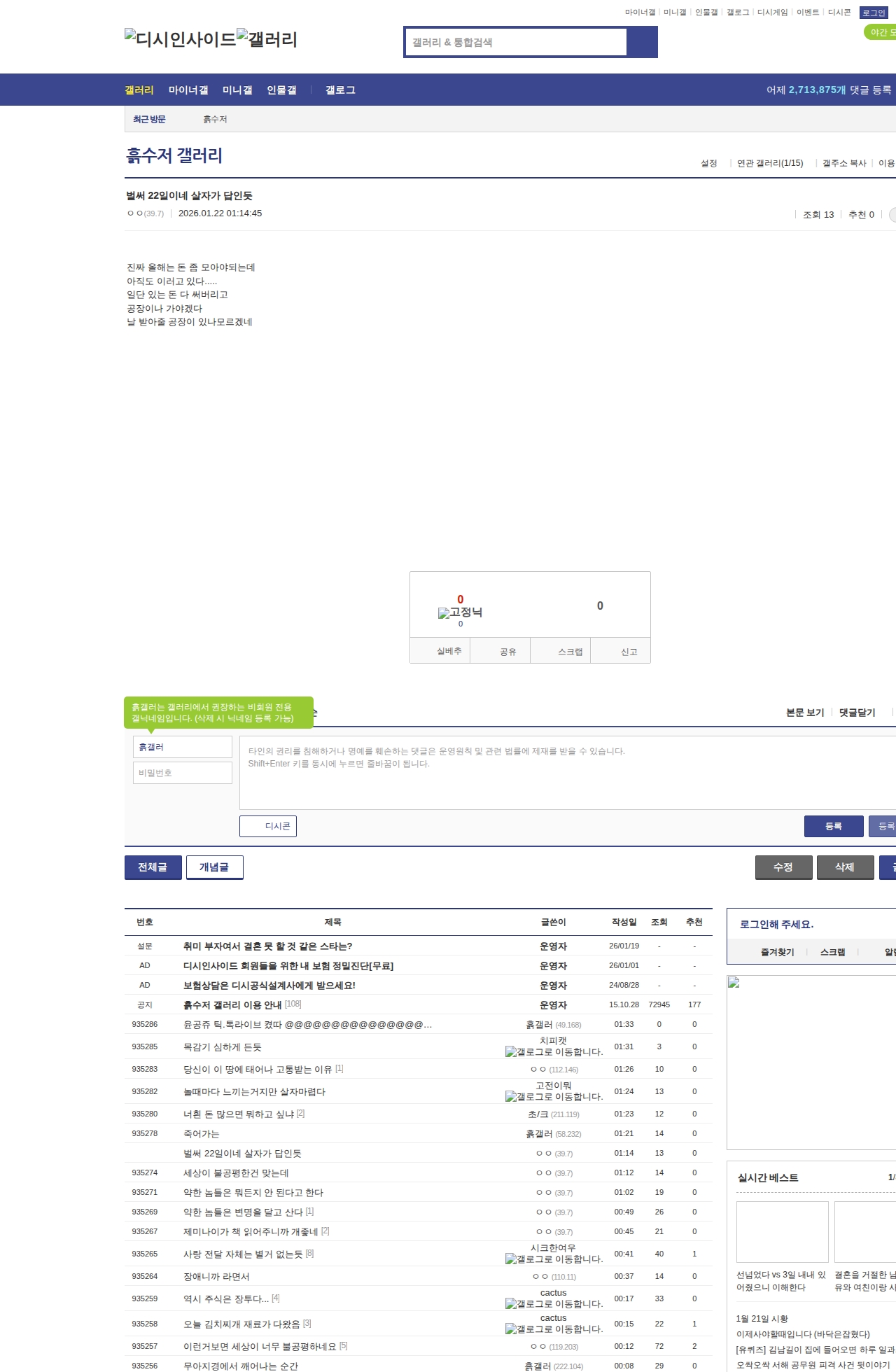Click the 흙수저 갤러리 title heading
Screen dimensions: 896x1372
(174, 155)
